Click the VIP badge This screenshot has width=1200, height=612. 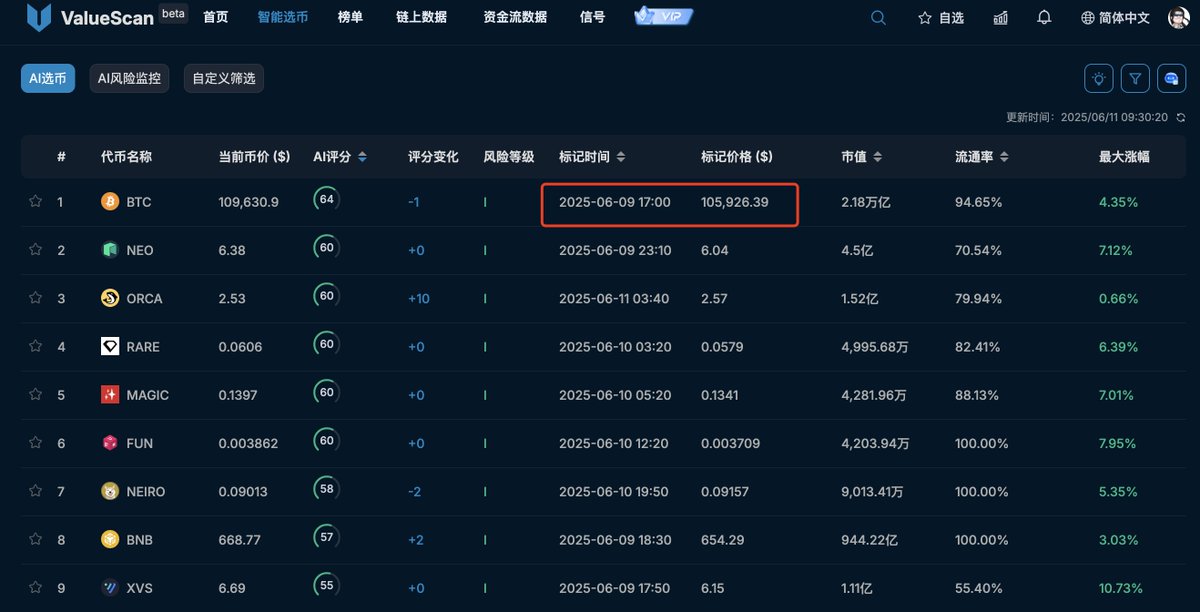[x=664, y=16]
